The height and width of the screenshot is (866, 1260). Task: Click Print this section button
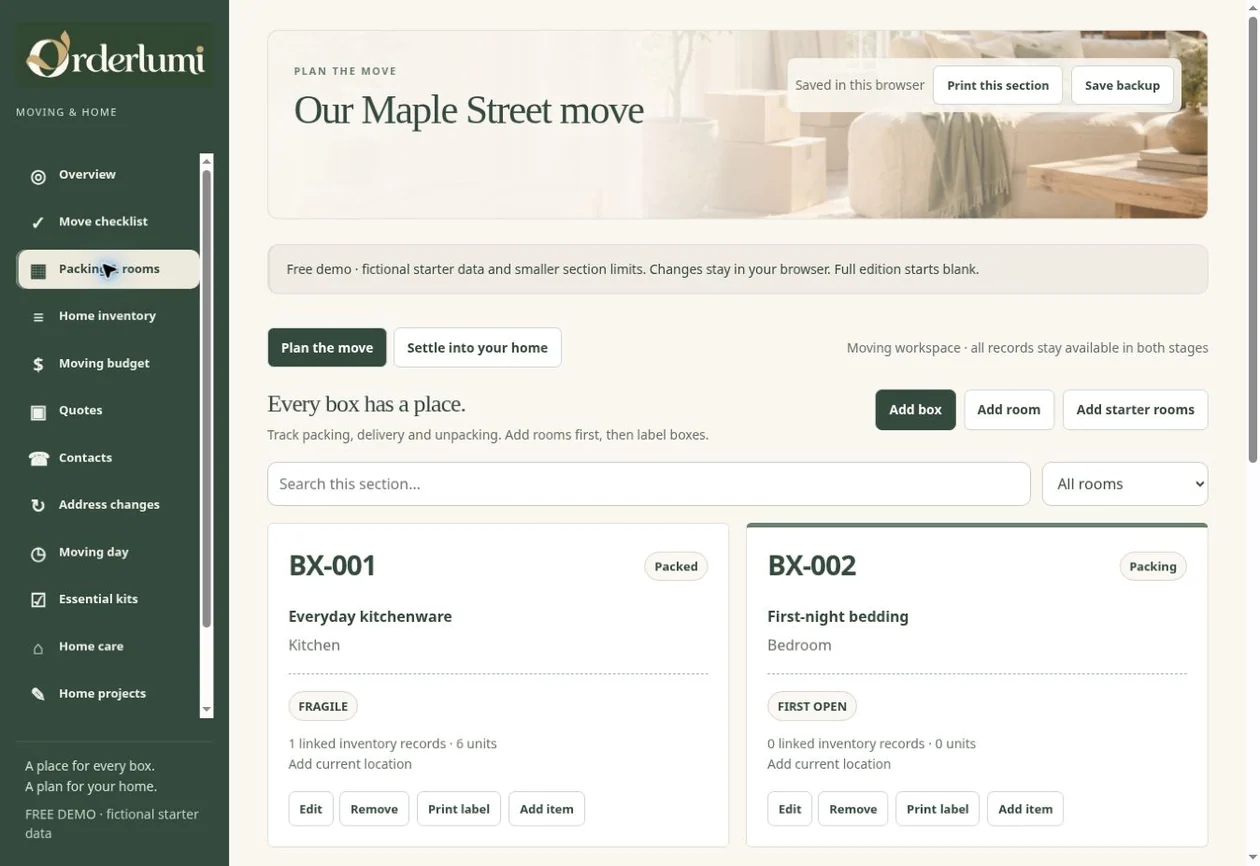[998, 86]
